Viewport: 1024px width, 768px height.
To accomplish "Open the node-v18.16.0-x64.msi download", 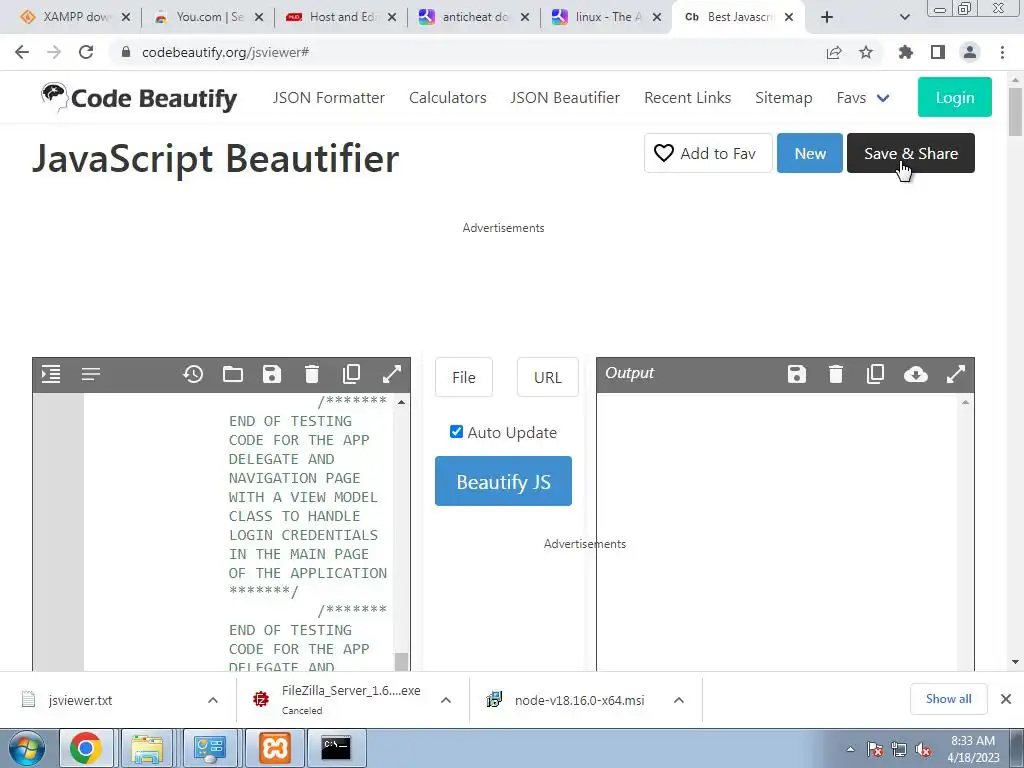I will (x=579, y=700).
